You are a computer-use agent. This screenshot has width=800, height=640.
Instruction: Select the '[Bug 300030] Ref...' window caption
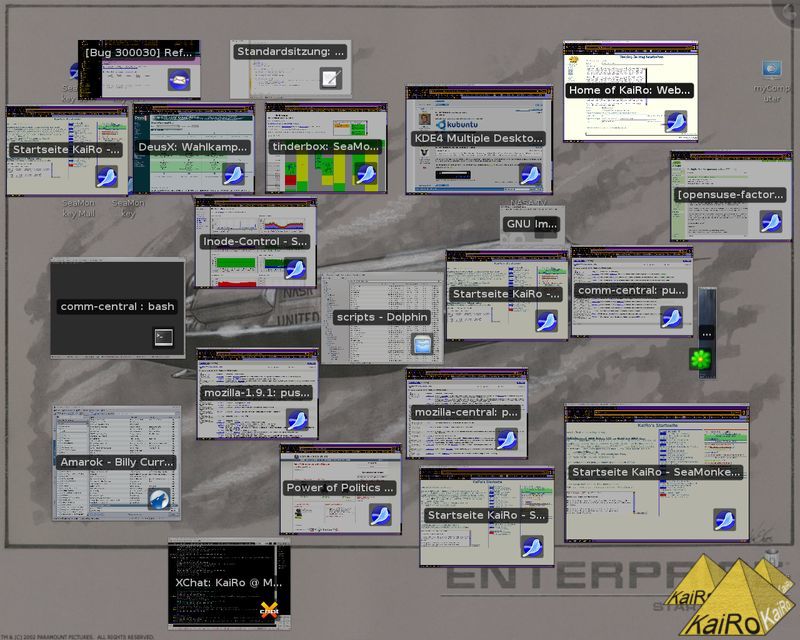point(138,53)
